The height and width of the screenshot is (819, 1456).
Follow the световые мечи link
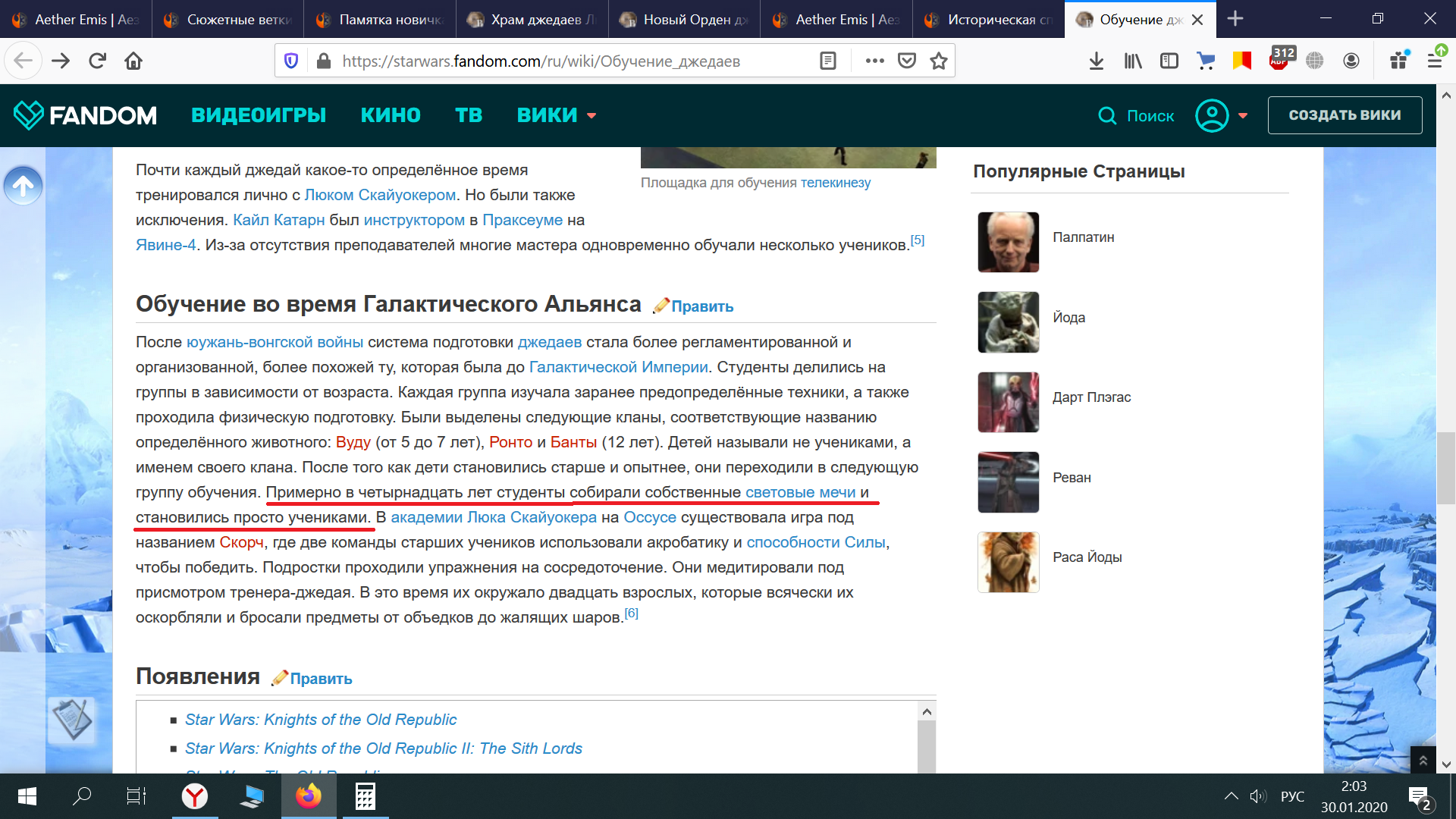tap(800, 492)
